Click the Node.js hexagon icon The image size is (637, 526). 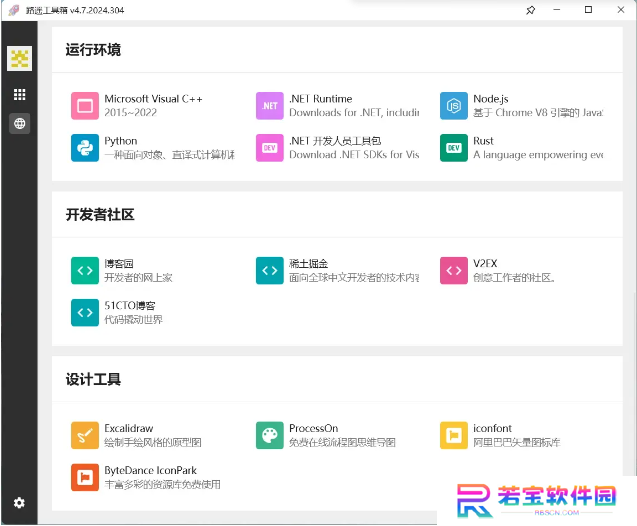[x=454, y=106]
